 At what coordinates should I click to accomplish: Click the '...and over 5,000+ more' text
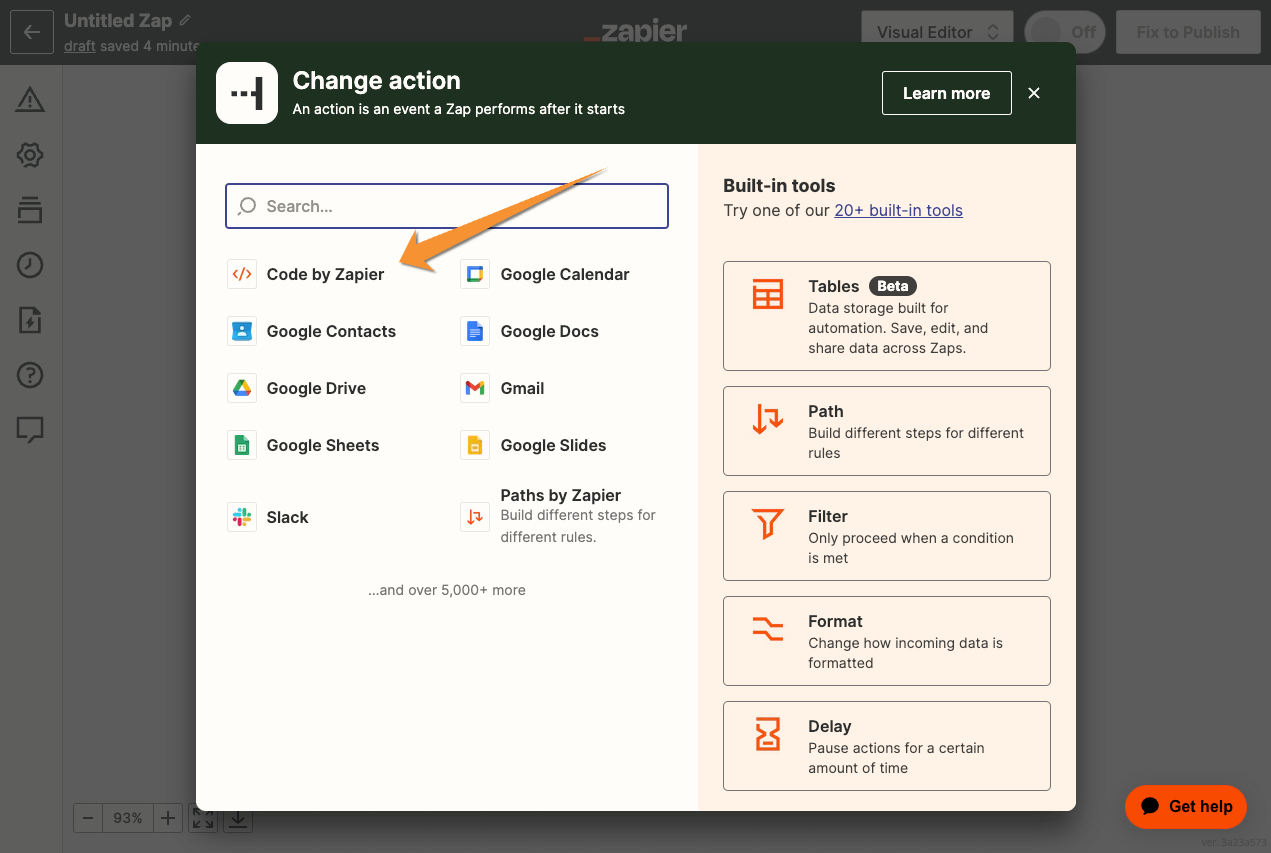(447, 590)
